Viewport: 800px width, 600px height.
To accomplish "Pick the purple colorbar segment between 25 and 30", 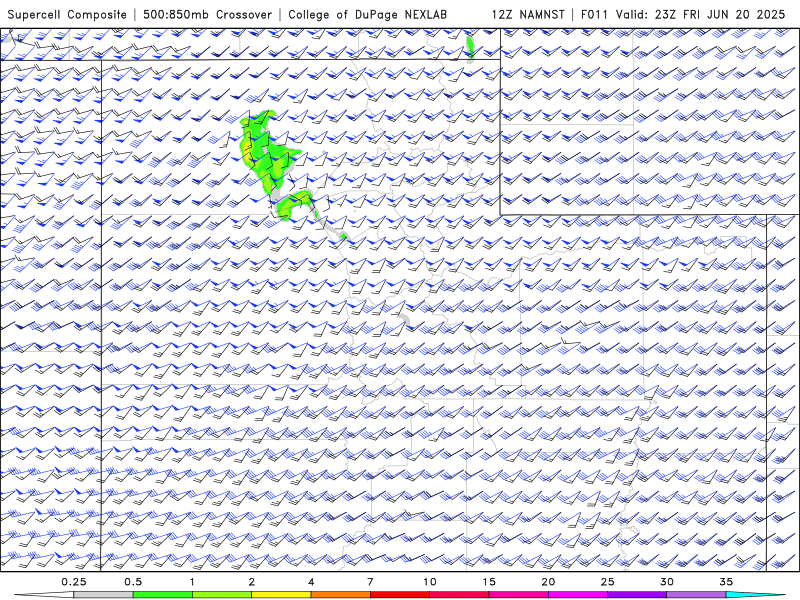I will 637,595.
